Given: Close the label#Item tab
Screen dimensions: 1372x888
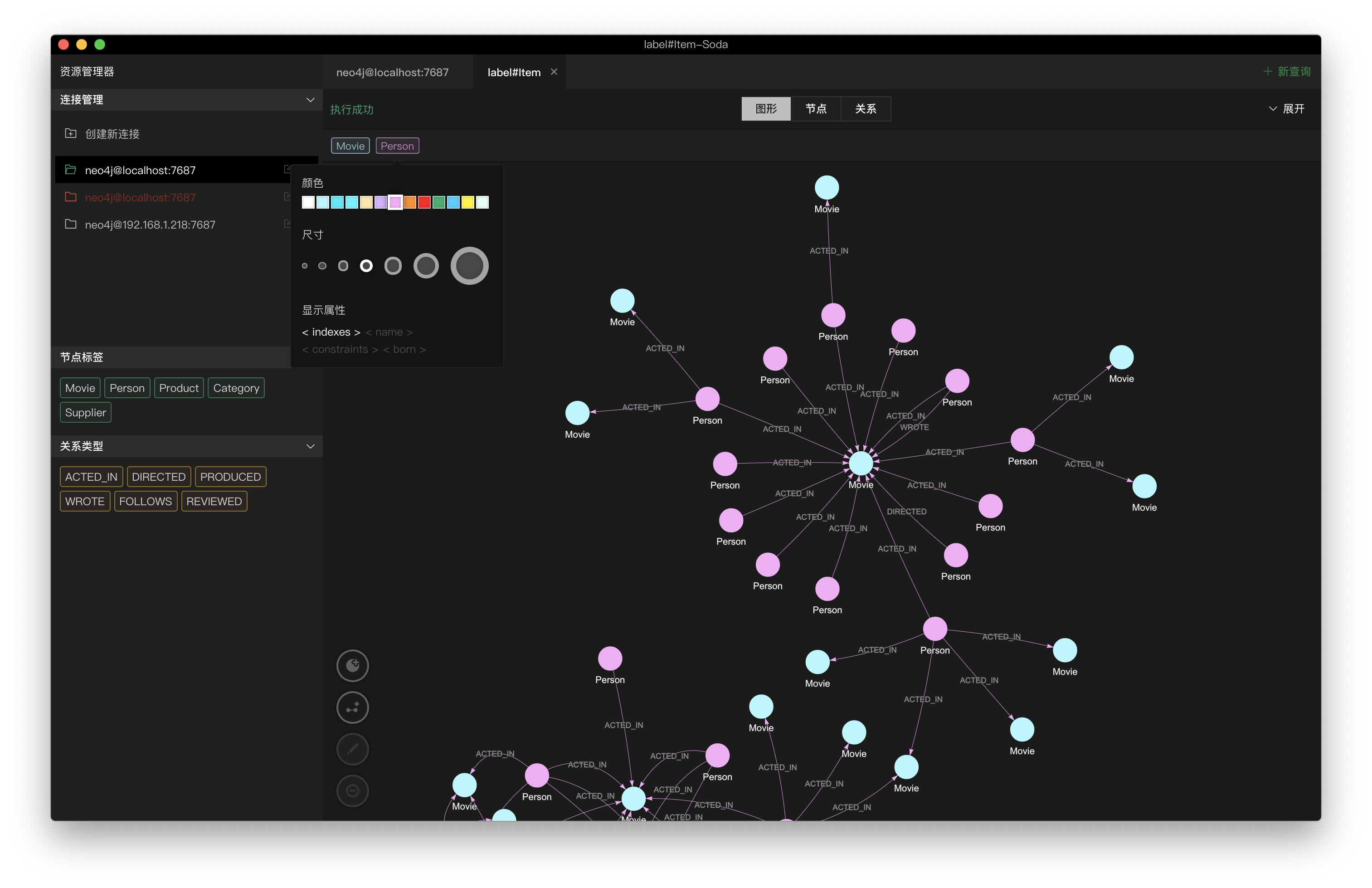Looking at the screenshot, I should (554, 72).
